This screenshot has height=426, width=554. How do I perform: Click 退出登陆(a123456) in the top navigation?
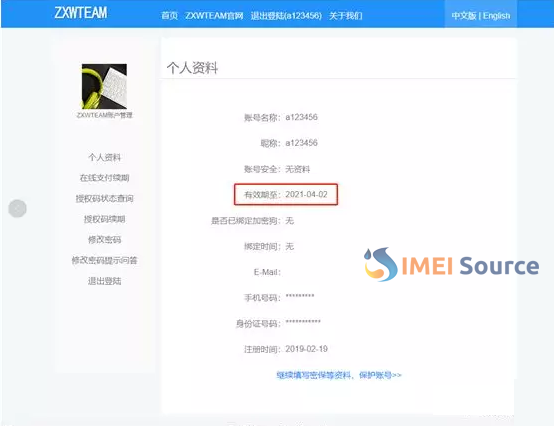286,16
